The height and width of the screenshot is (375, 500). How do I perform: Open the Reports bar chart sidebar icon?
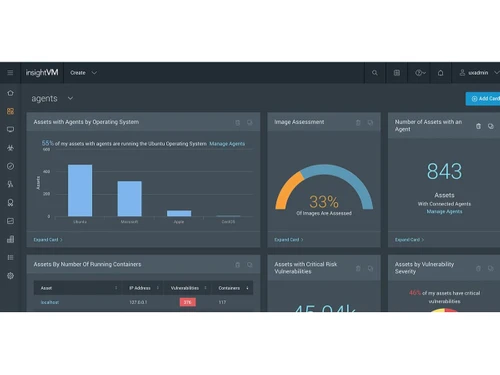pos(10,239)
